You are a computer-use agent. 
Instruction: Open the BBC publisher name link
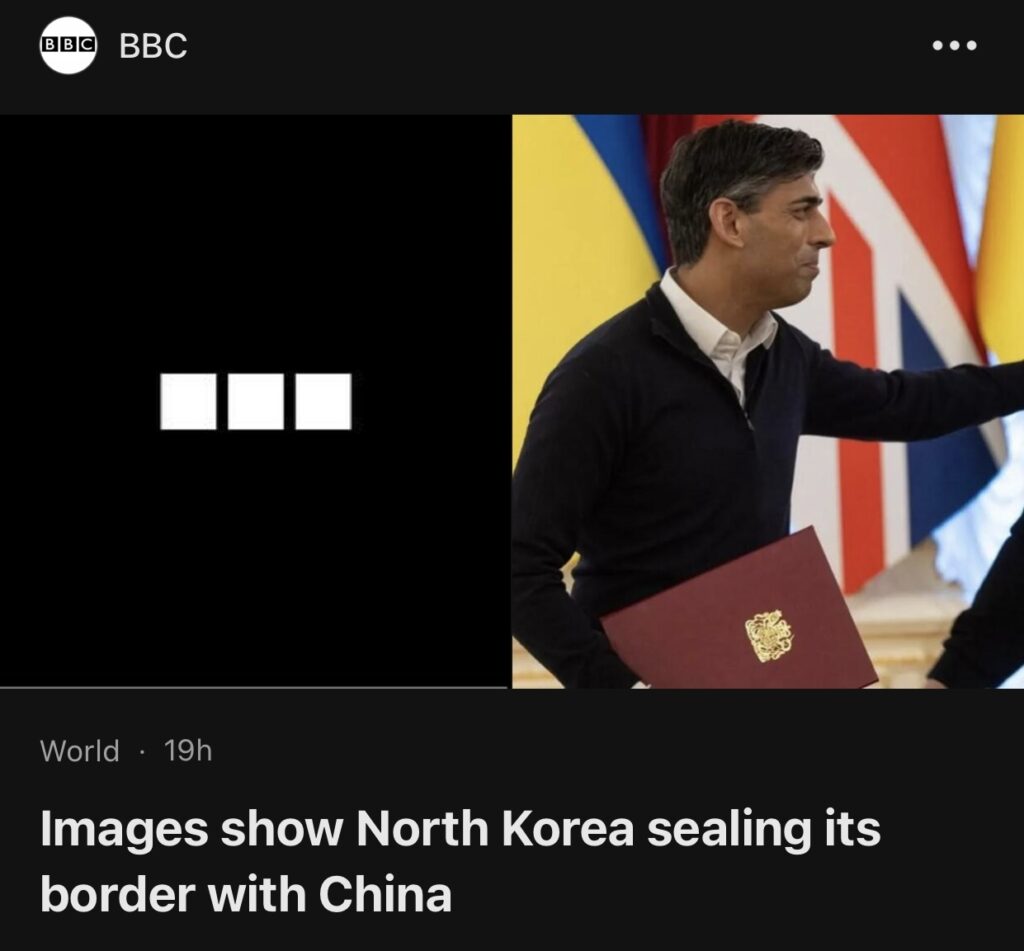pos(153,45)
